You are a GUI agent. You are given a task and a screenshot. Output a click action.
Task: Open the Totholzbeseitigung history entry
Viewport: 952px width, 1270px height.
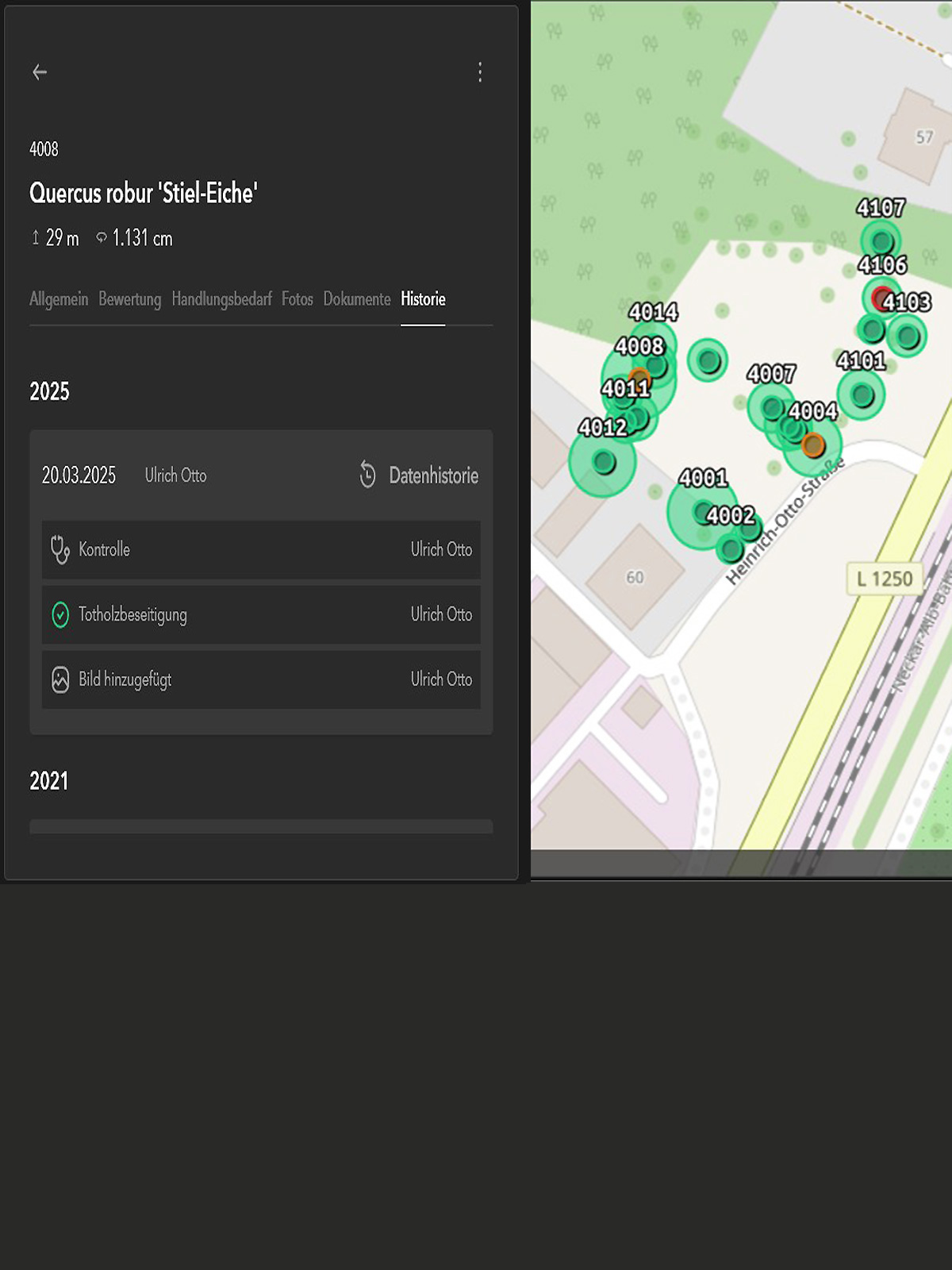[x=261, y=614]
